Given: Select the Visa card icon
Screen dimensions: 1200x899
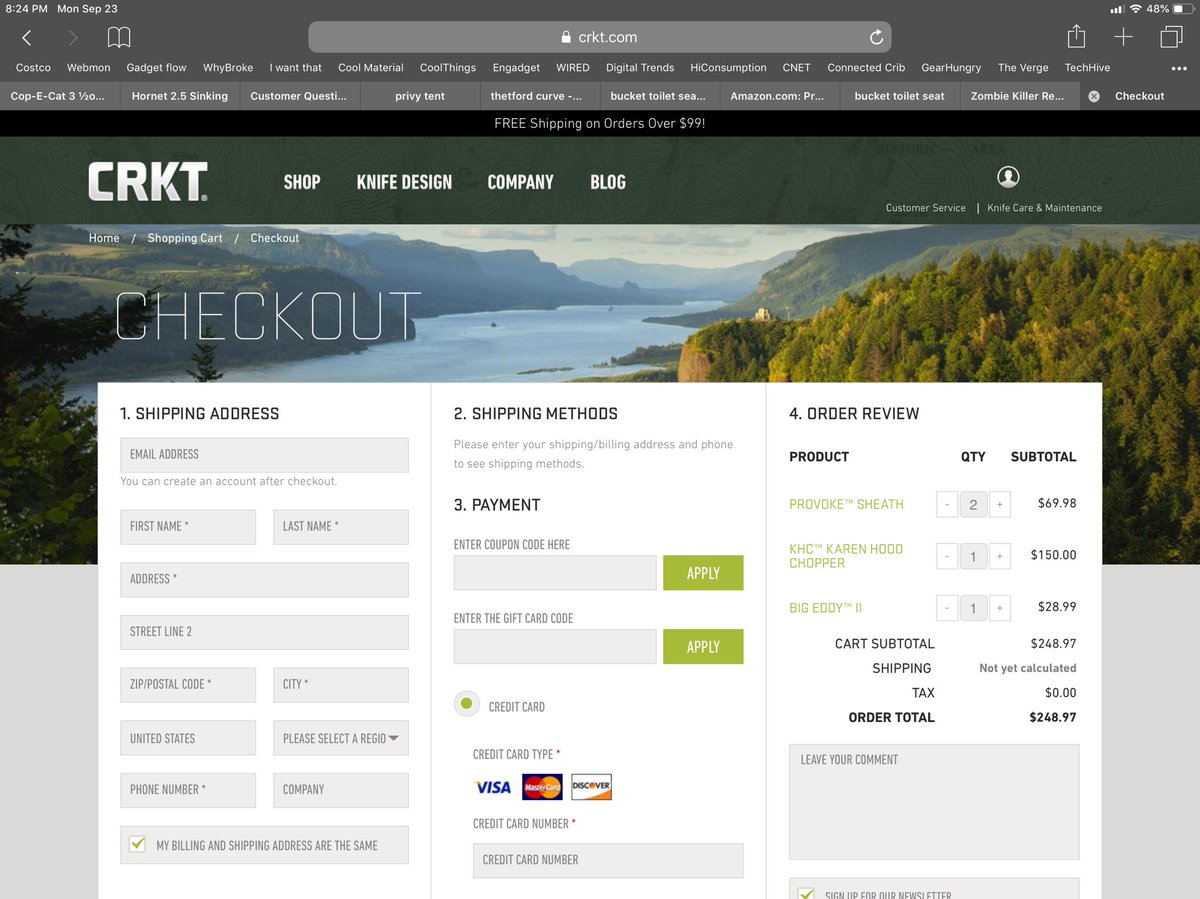Looking at the screenshot, I should coord(493,787).
